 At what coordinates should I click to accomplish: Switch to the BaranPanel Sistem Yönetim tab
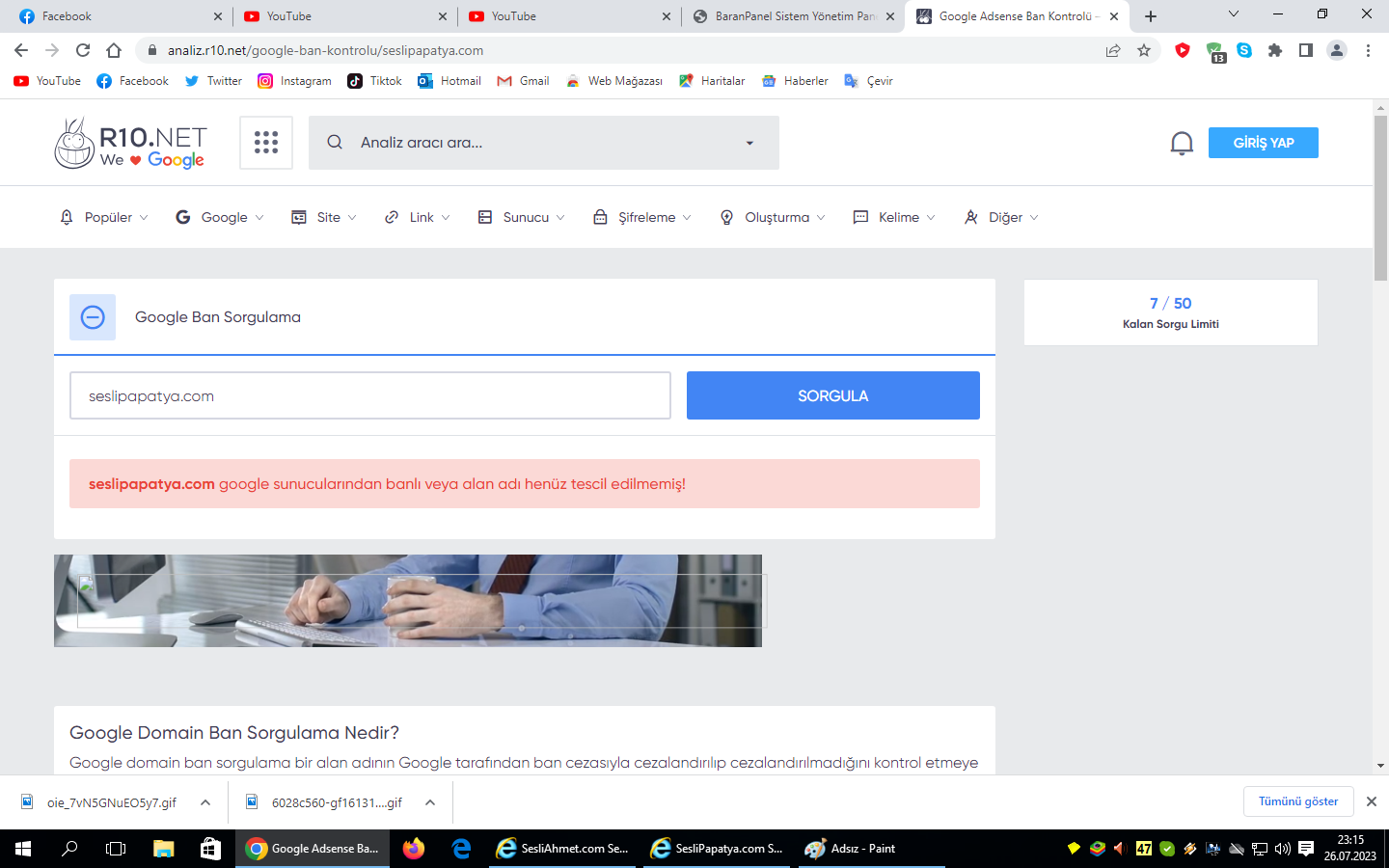click(793, 16)
